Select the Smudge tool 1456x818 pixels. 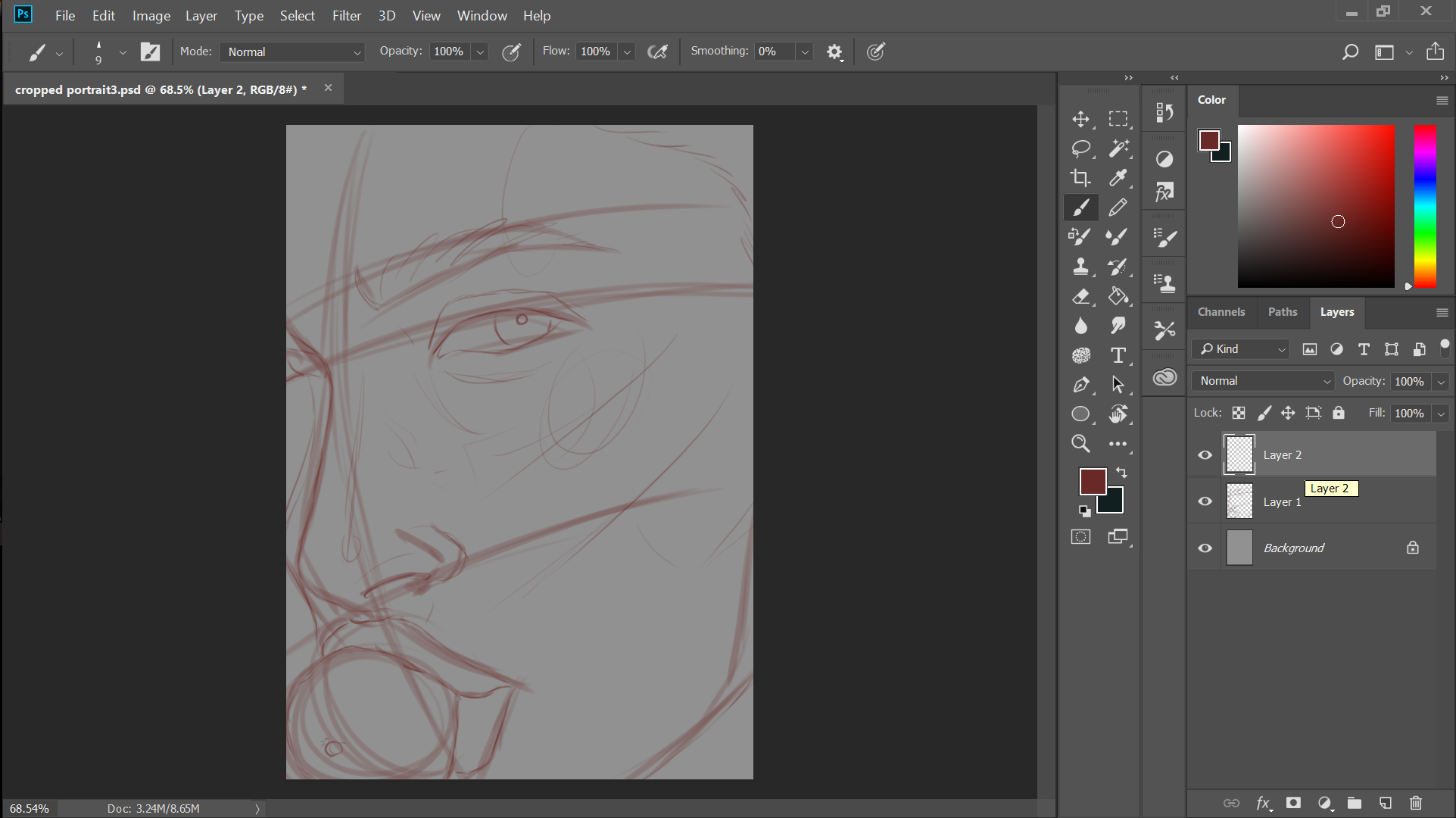1118,326
